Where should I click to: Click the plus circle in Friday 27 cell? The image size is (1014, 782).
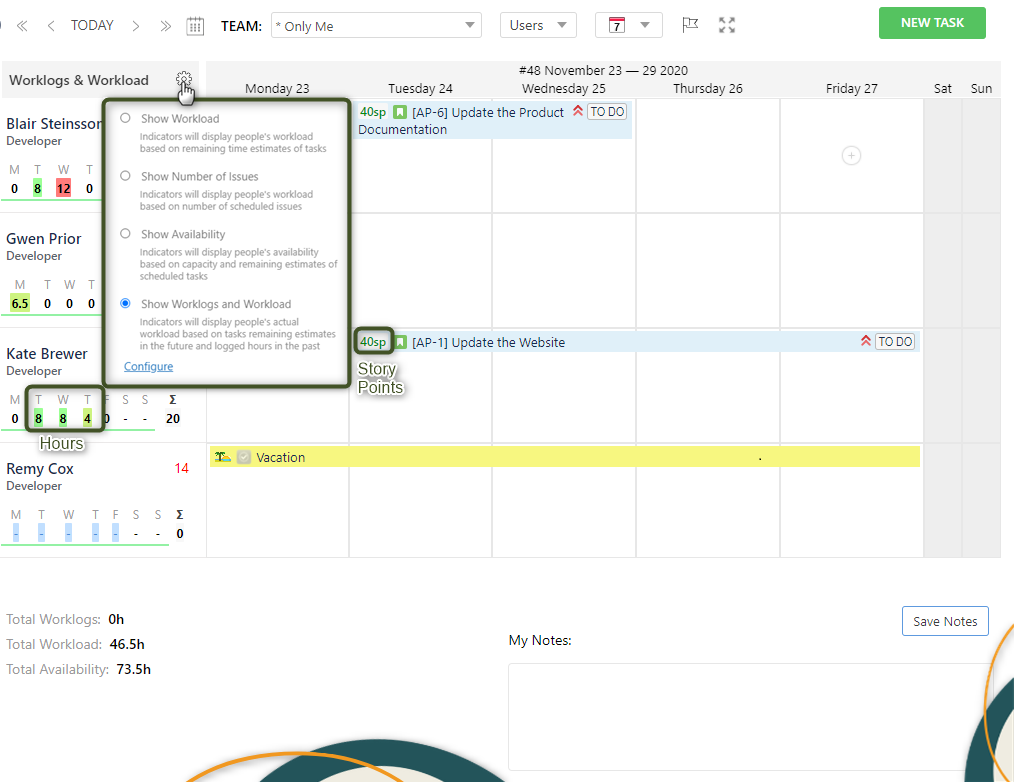point(851,156)
